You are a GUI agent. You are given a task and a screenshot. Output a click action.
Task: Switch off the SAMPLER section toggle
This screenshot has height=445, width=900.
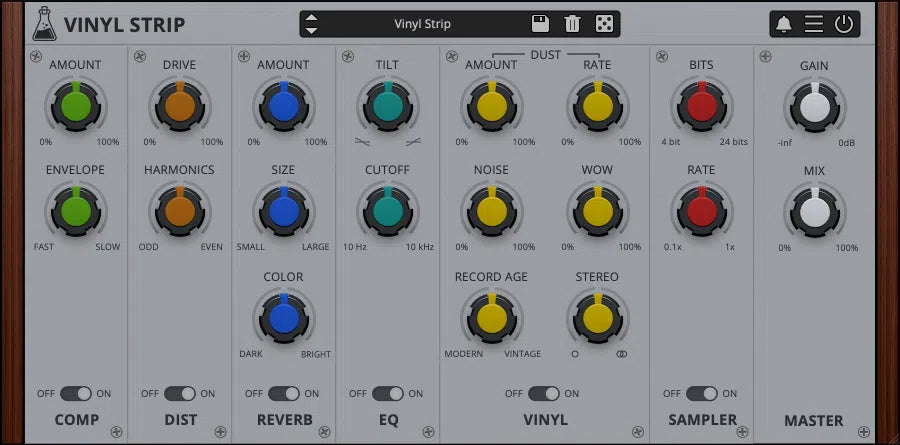pos(701,394)
